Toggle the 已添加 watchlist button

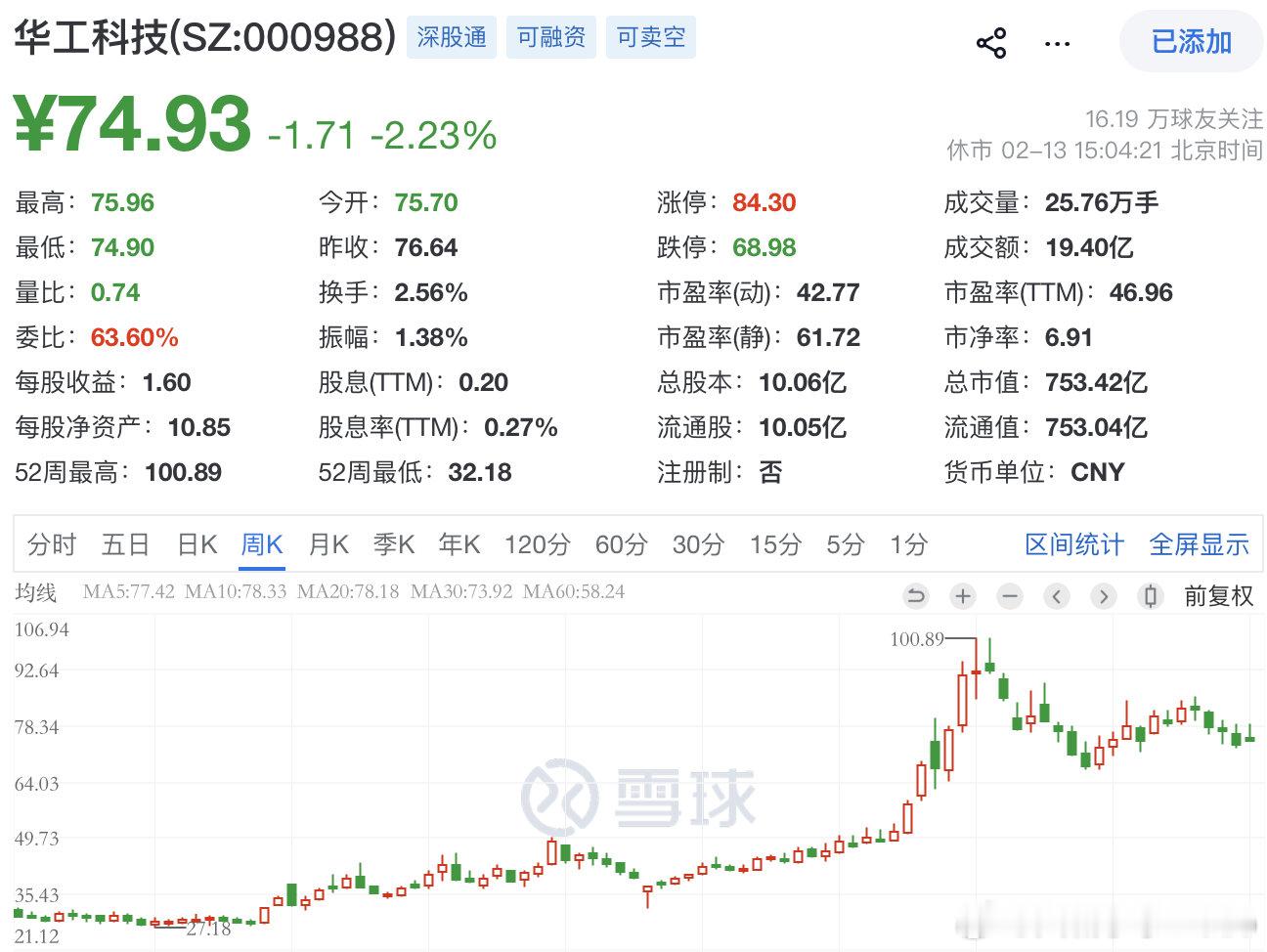tap(1191, 42)
